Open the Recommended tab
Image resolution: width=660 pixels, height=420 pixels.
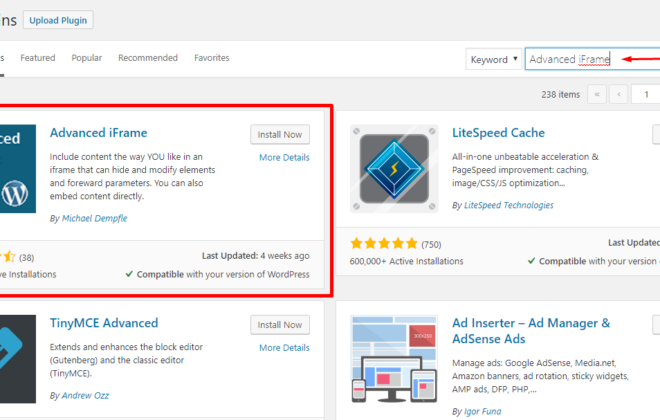pyautogui.click(x=148, y=58)
